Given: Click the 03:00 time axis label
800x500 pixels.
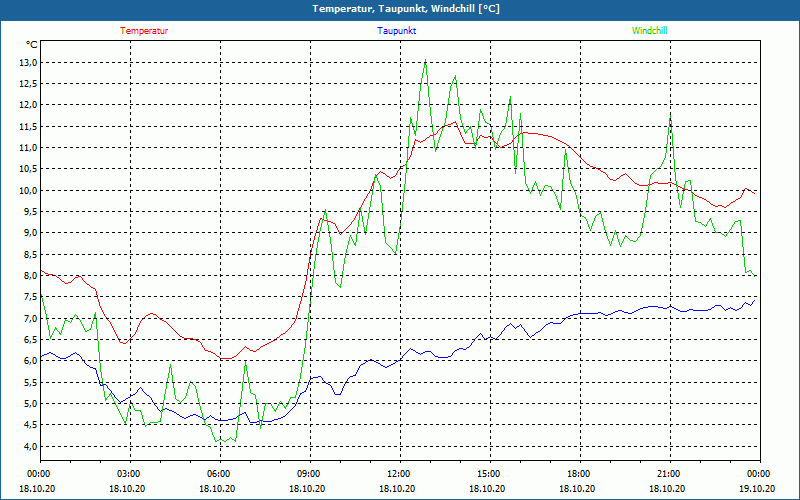Looking at the screenshot, I should point(131,474).
